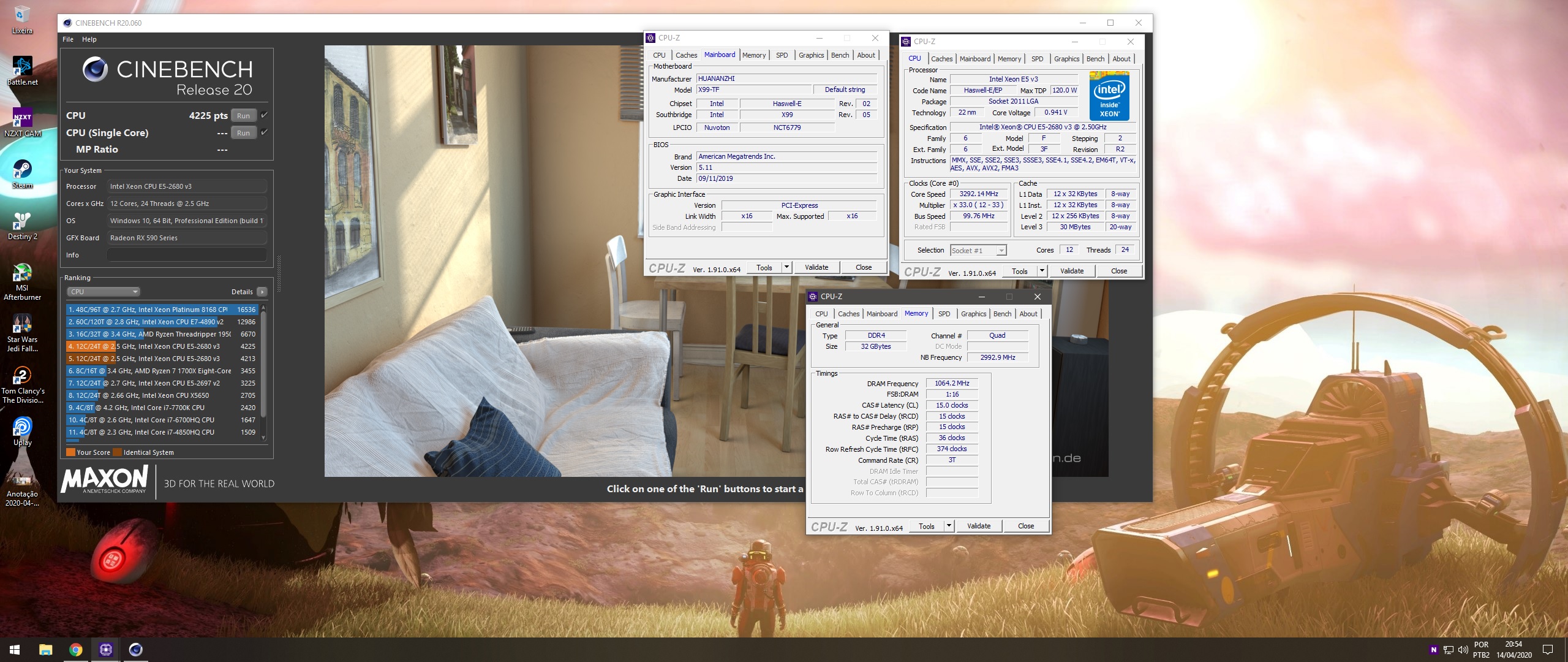Screen dimensions: 1568x662
Task: Switch to Memory tab in CPU CPU-Z window
Action: click(1009, 59)
